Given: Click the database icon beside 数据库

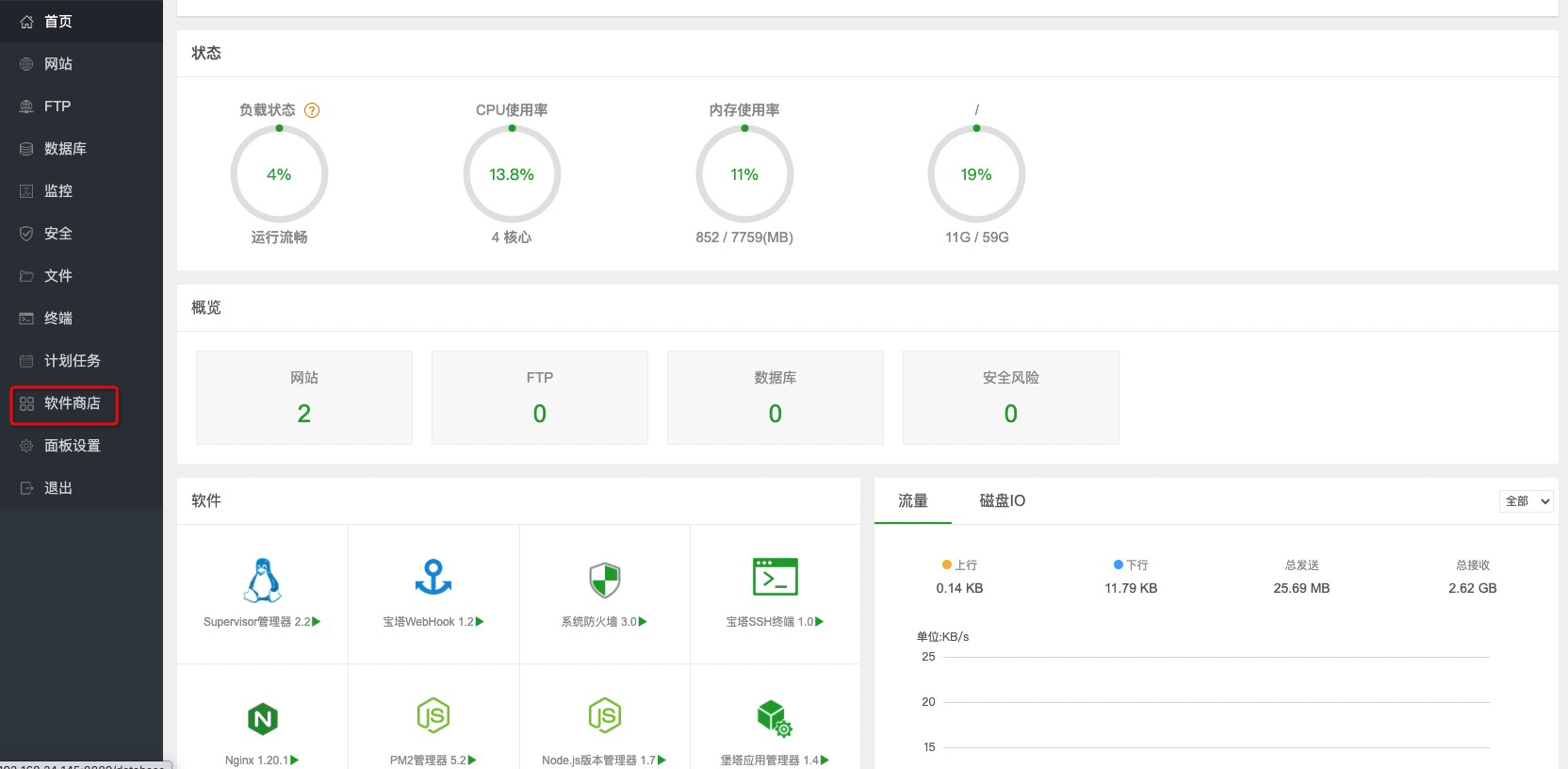Looking at the screenshot, I should point(26,149).
